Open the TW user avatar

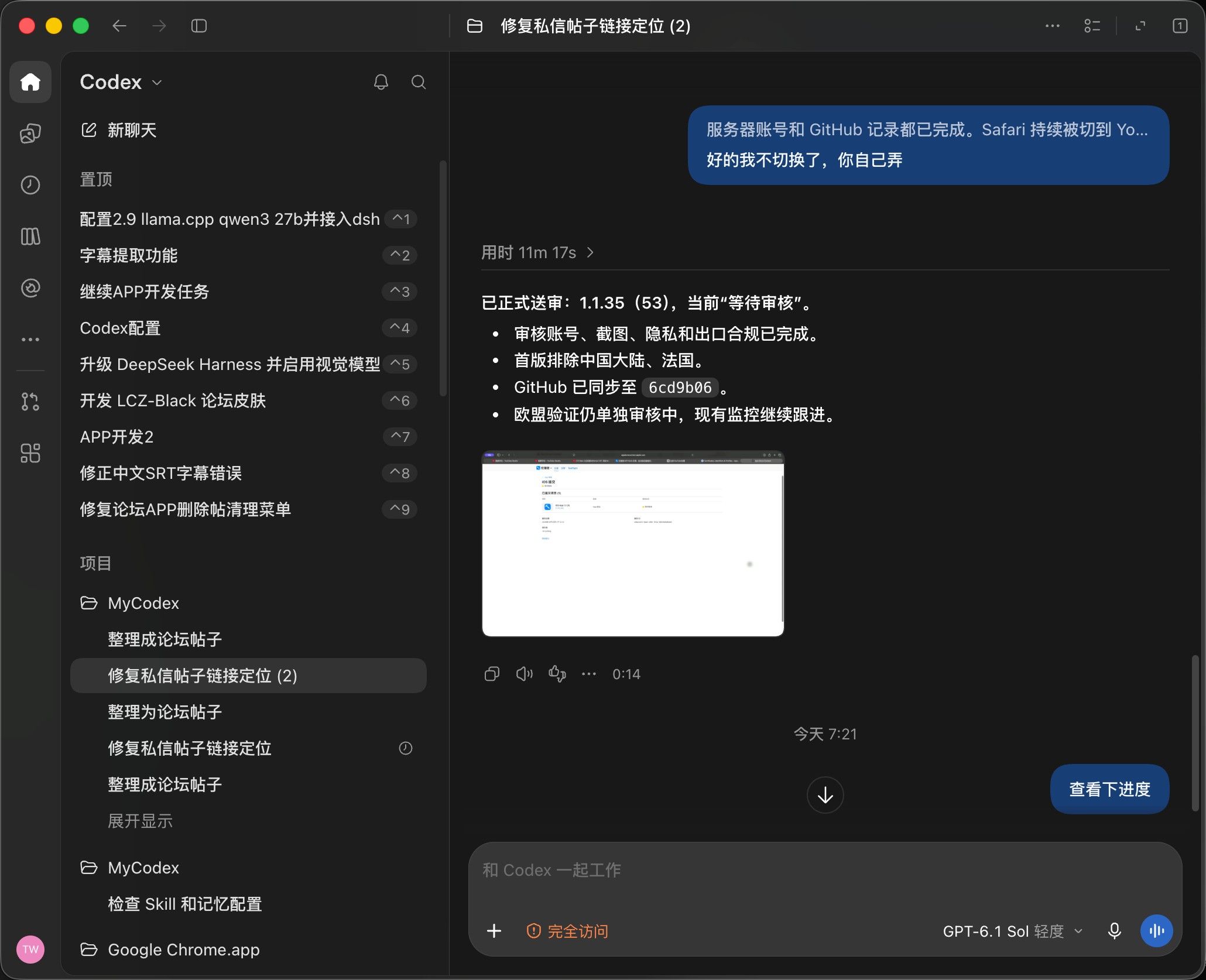coord(30,950)
